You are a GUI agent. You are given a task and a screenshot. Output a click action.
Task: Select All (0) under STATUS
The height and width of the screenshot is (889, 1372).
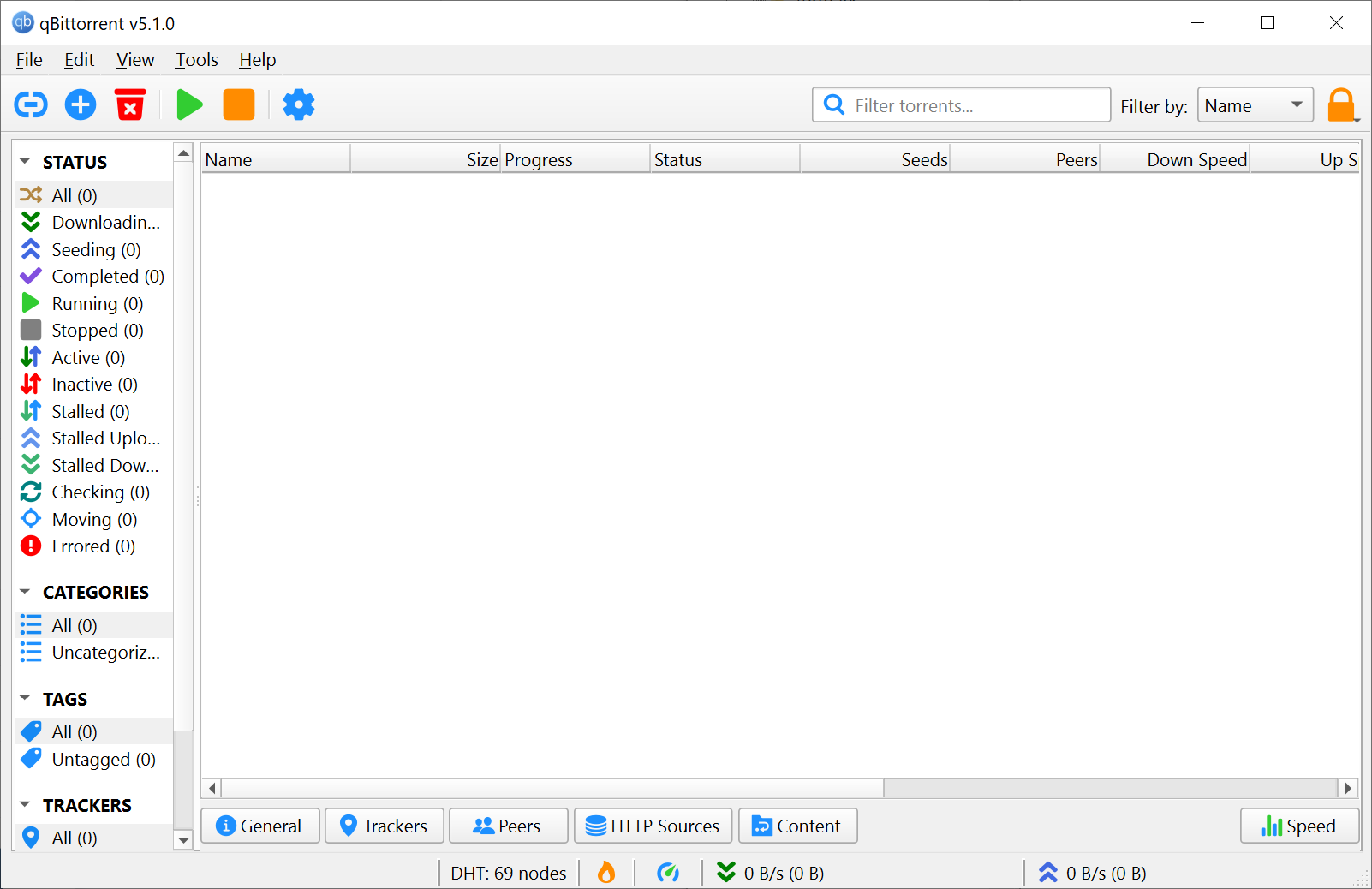93,195
